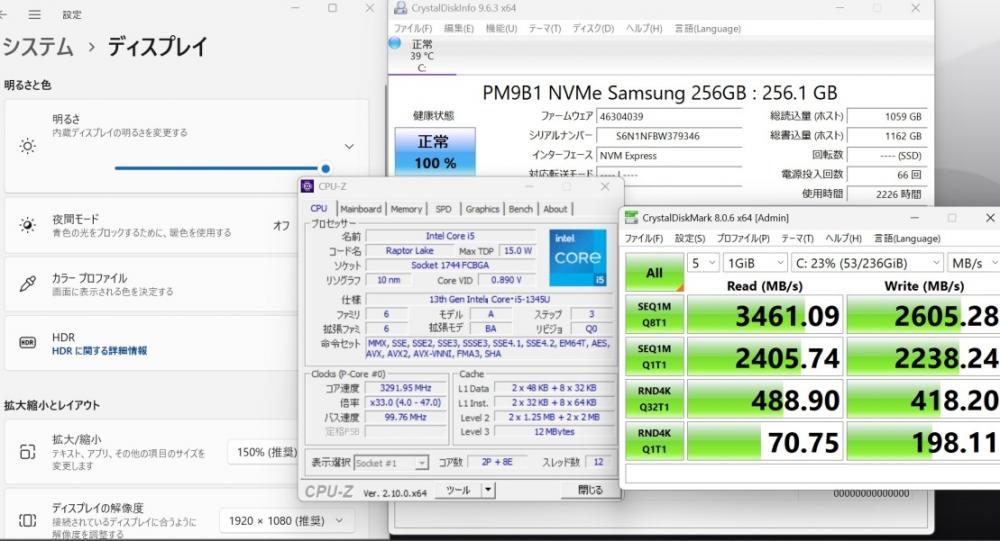The width and height of the screenshot is (1000, 541).
Task: Switch to CPU-Z Memory tab
Action: point(406,209)
